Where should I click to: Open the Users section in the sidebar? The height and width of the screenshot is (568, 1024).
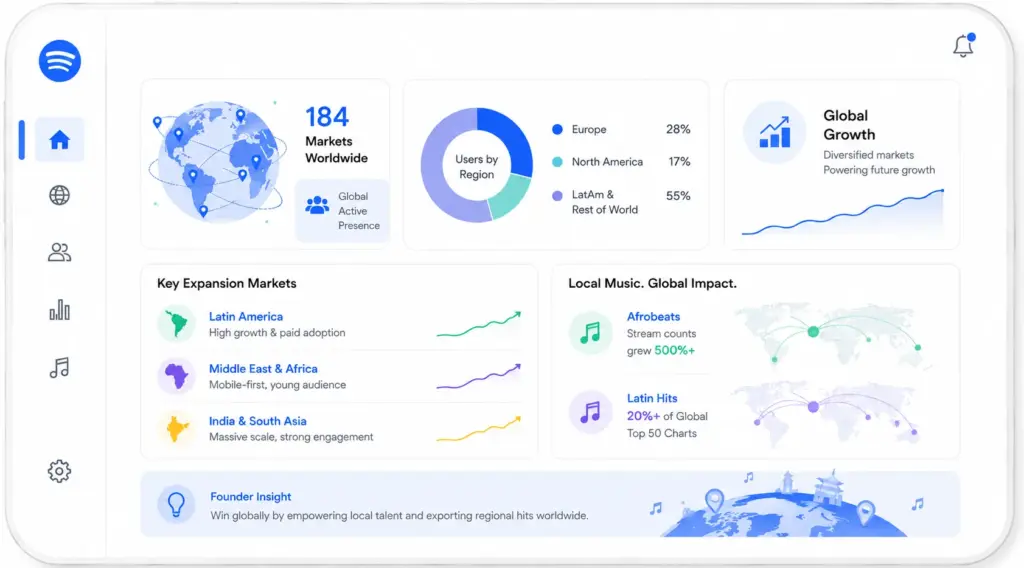59,252
